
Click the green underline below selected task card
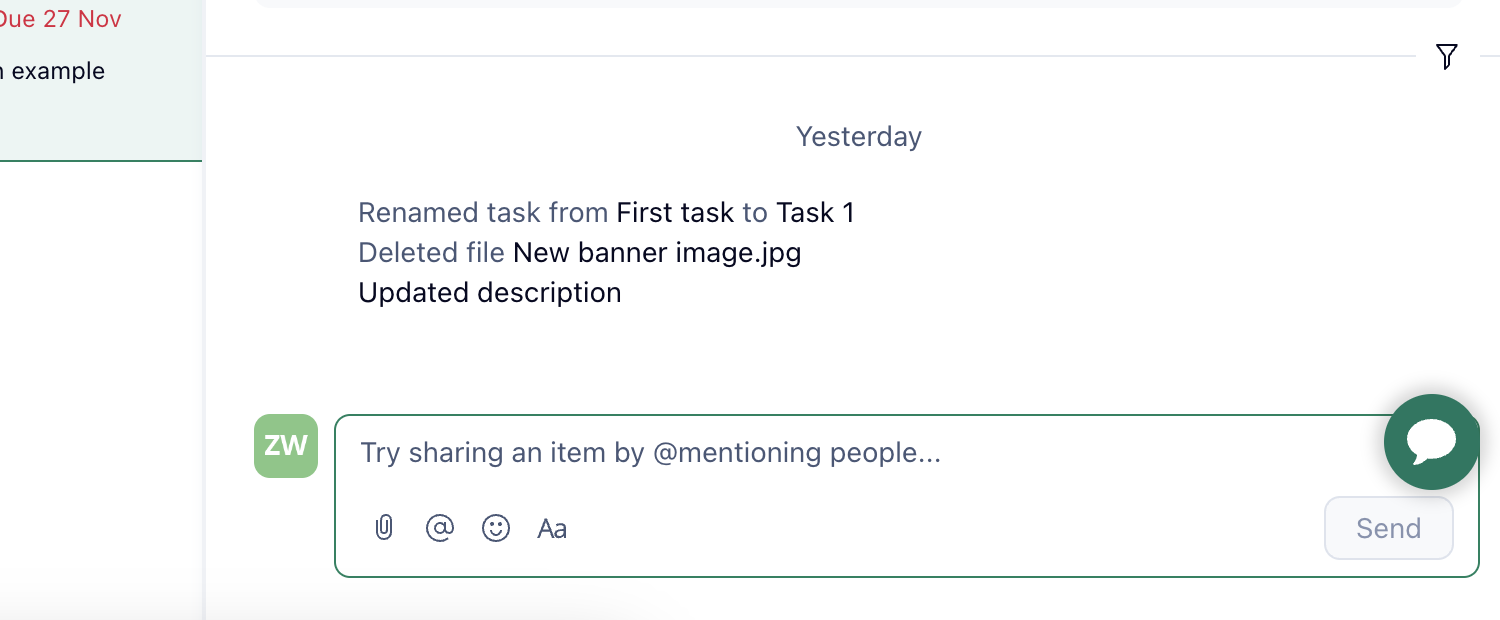(100, 160)
